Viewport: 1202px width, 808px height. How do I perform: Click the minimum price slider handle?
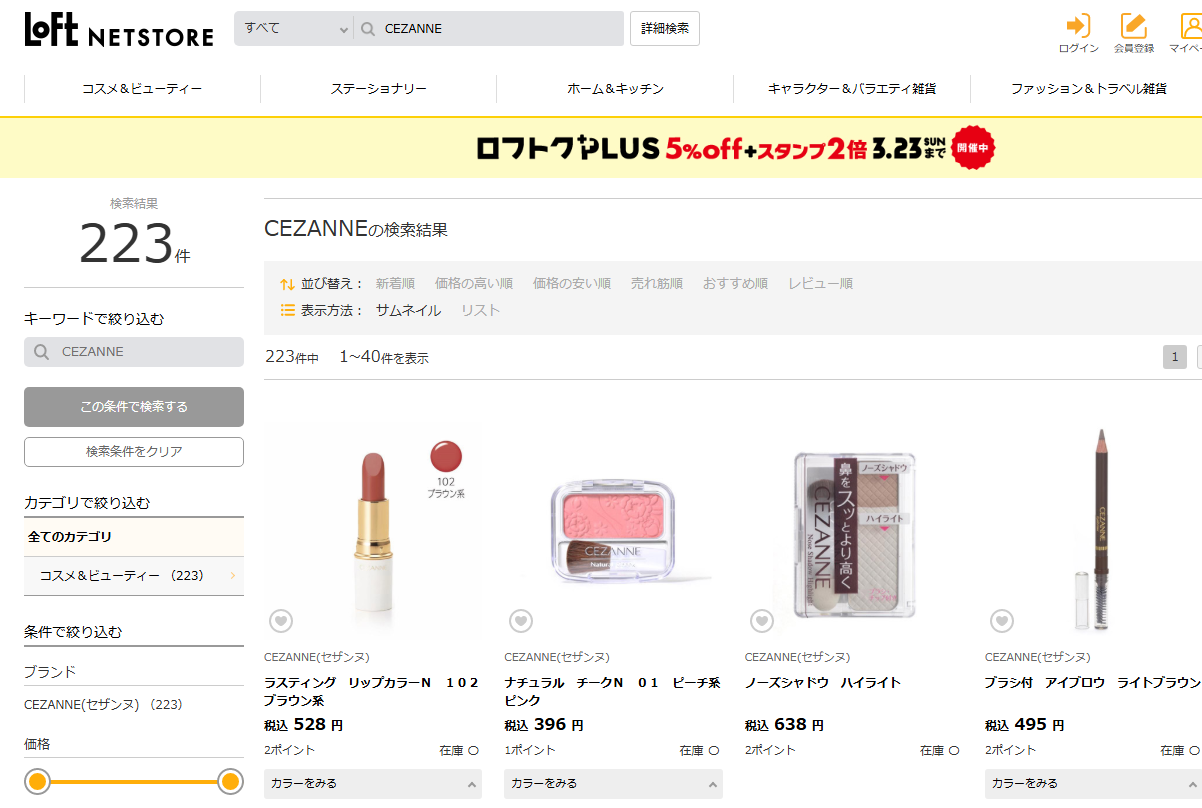click(x=38, y=782)
